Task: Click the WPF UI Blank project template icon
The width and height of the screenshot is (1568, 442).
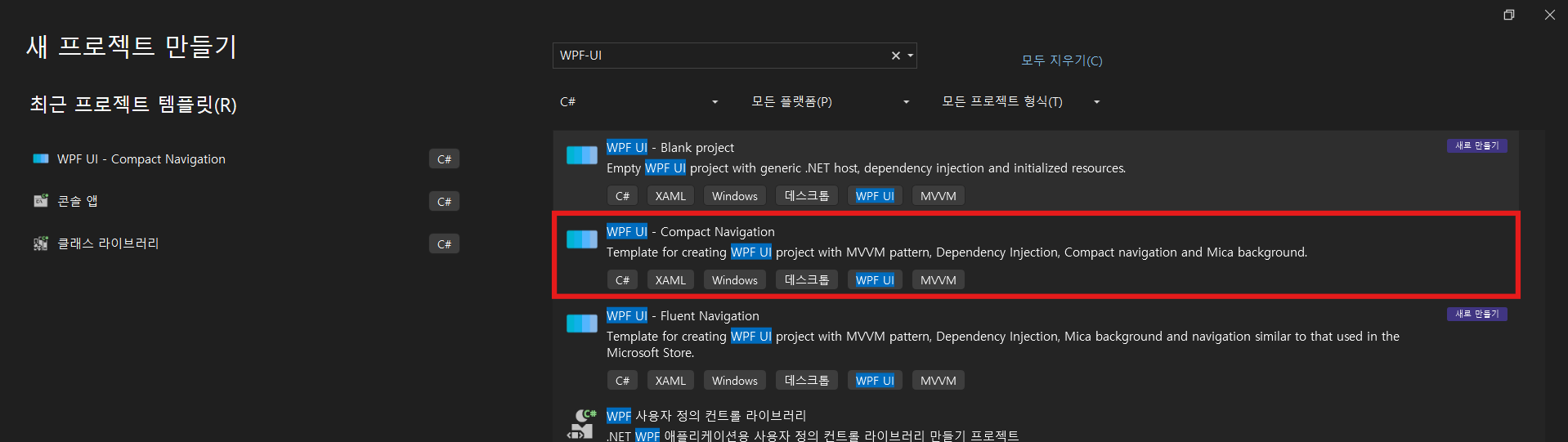Action: [582, 155]
